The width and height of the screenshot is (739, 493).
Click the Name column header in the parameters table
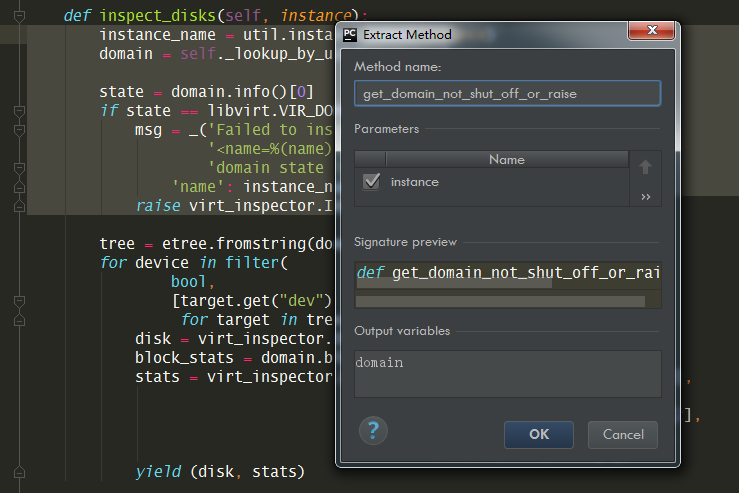(506, 159)
